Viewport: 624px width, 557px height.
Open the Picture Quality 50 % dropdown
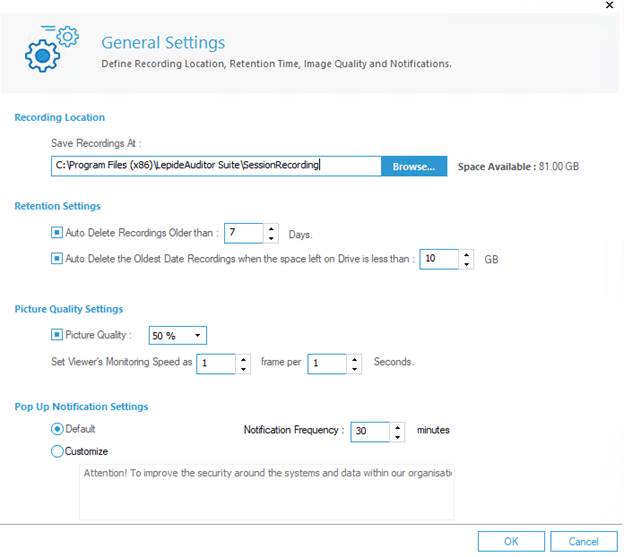(x=177, y=335)
